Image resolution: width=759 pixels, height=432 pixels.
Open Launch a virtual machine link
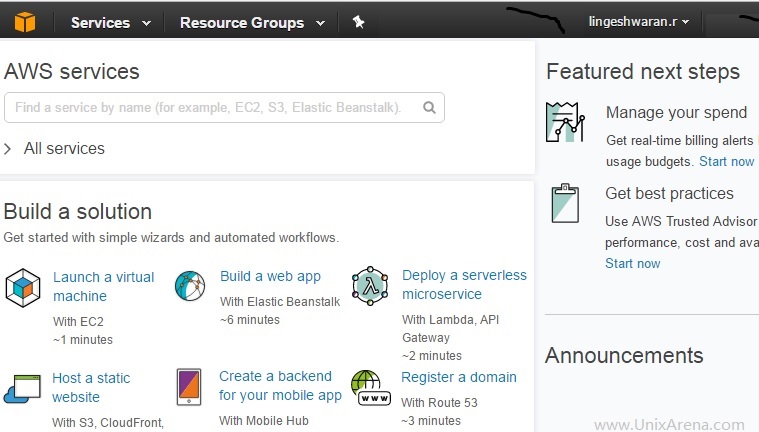coord(103,286)
